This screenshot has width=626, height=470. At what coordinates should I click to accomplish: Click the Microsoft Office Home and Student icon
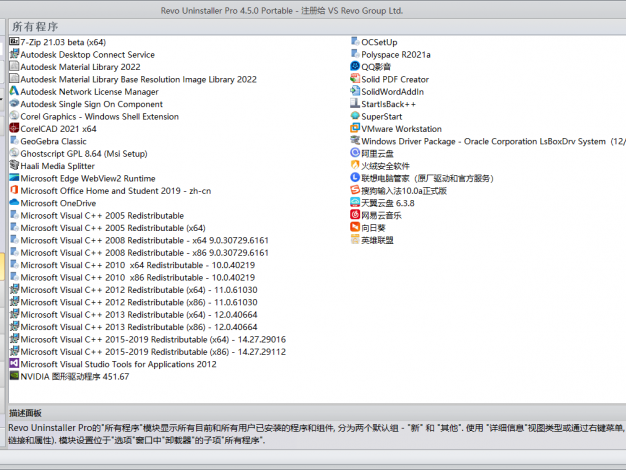point(14,190)
